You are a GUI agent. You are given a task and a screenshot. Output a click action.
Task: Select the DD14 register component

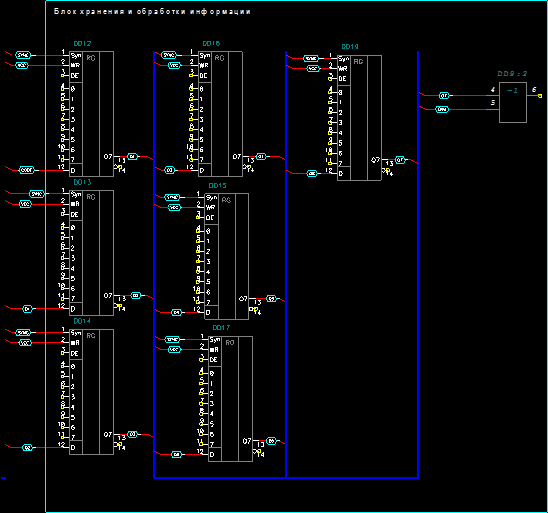tap(91, 392)
